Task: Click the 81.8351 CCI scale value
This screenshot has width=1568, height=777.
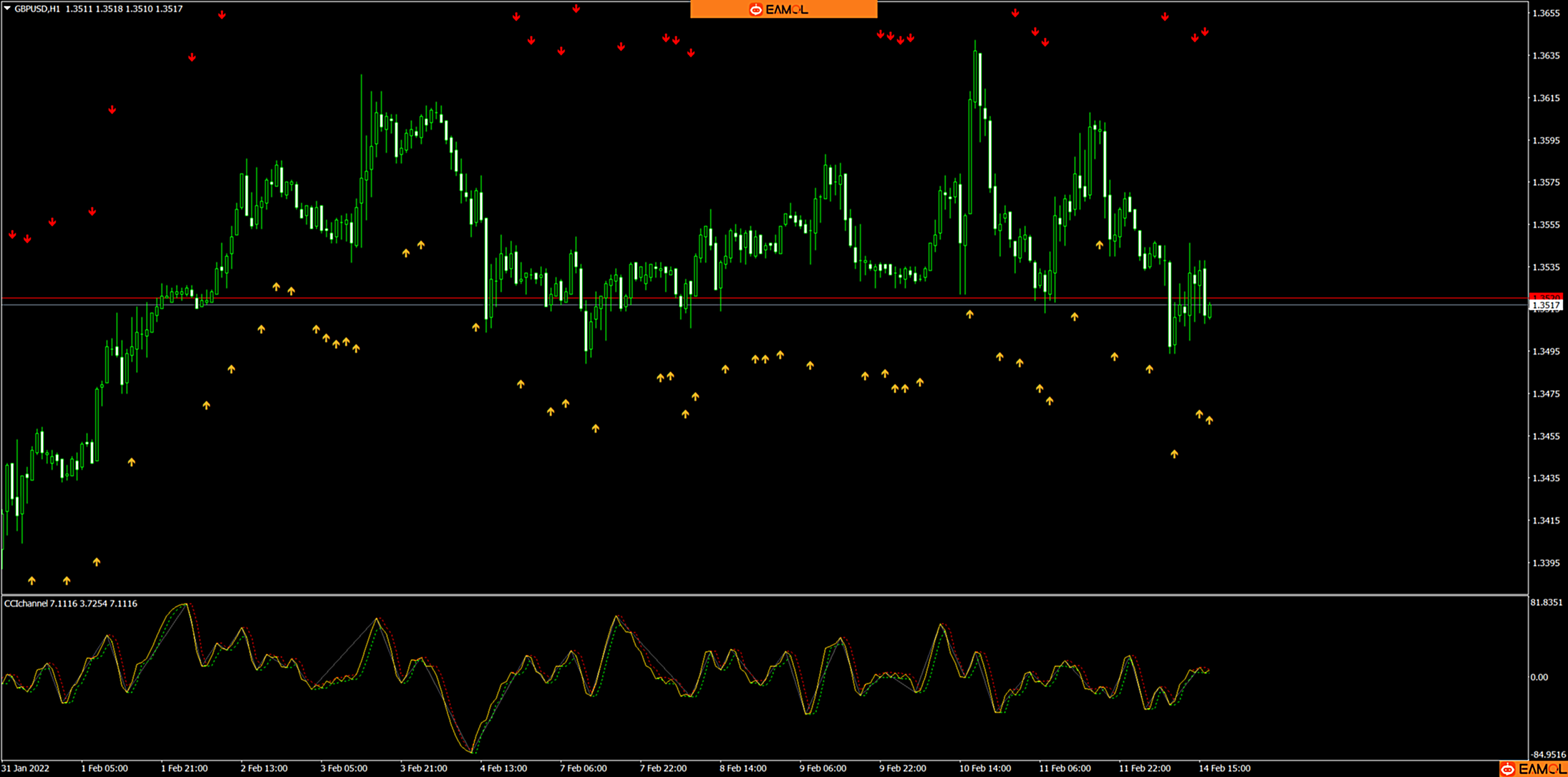Action: [1546, 602]
